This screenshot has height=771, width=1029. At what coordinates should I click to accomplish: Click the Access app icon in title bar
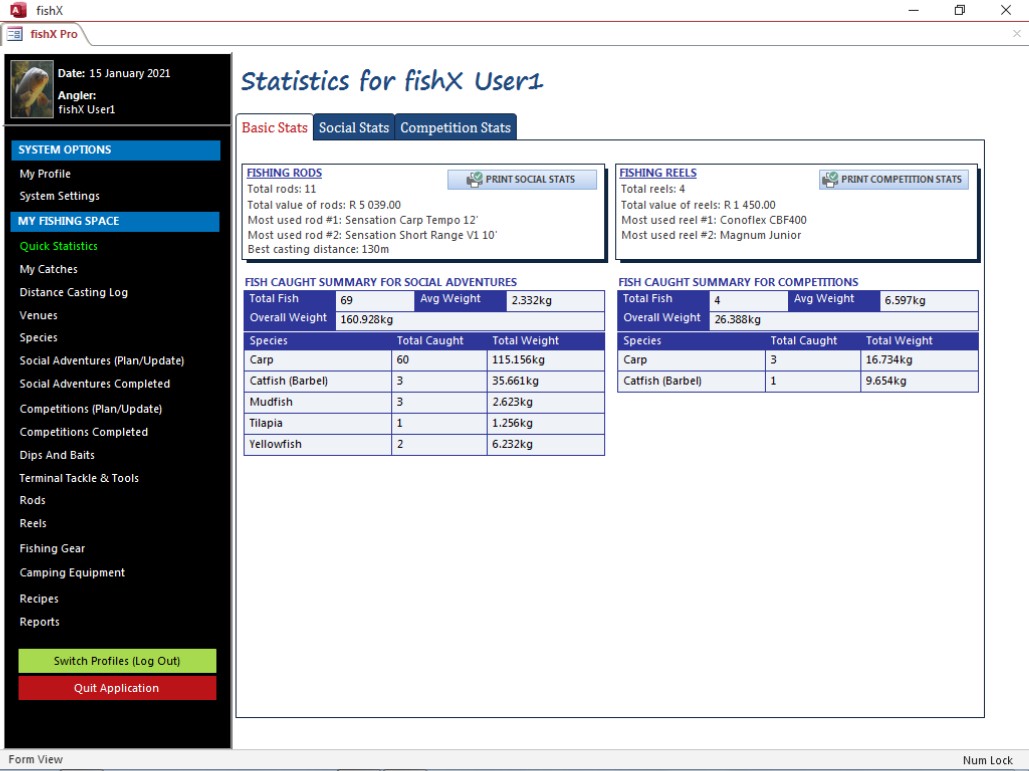pyautogui.click(x=17, y=10)
